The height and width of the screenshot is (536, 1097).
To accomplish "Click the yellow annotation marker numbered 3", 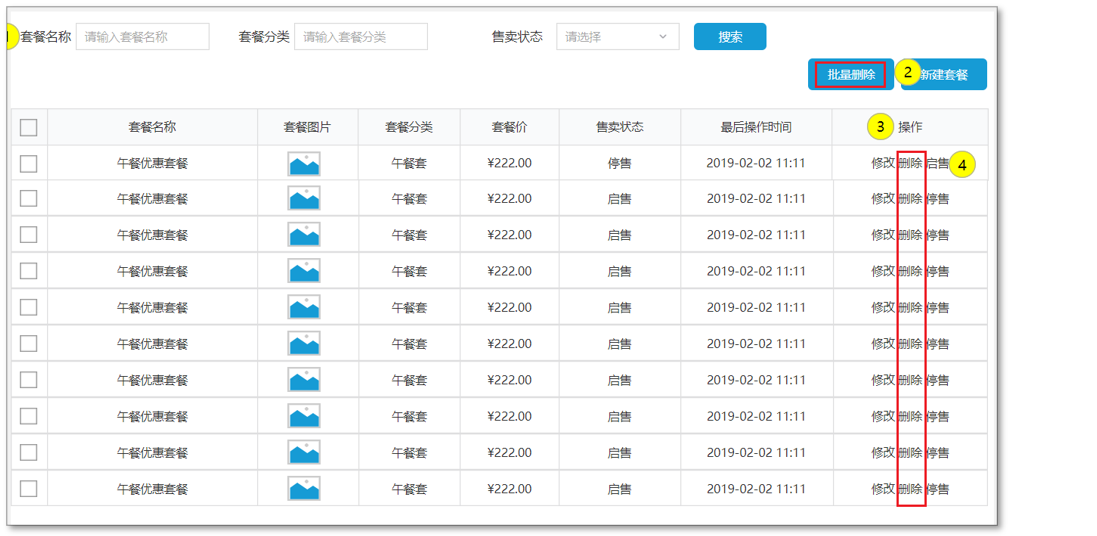I will pyautogui.click(x=880, y=127).
